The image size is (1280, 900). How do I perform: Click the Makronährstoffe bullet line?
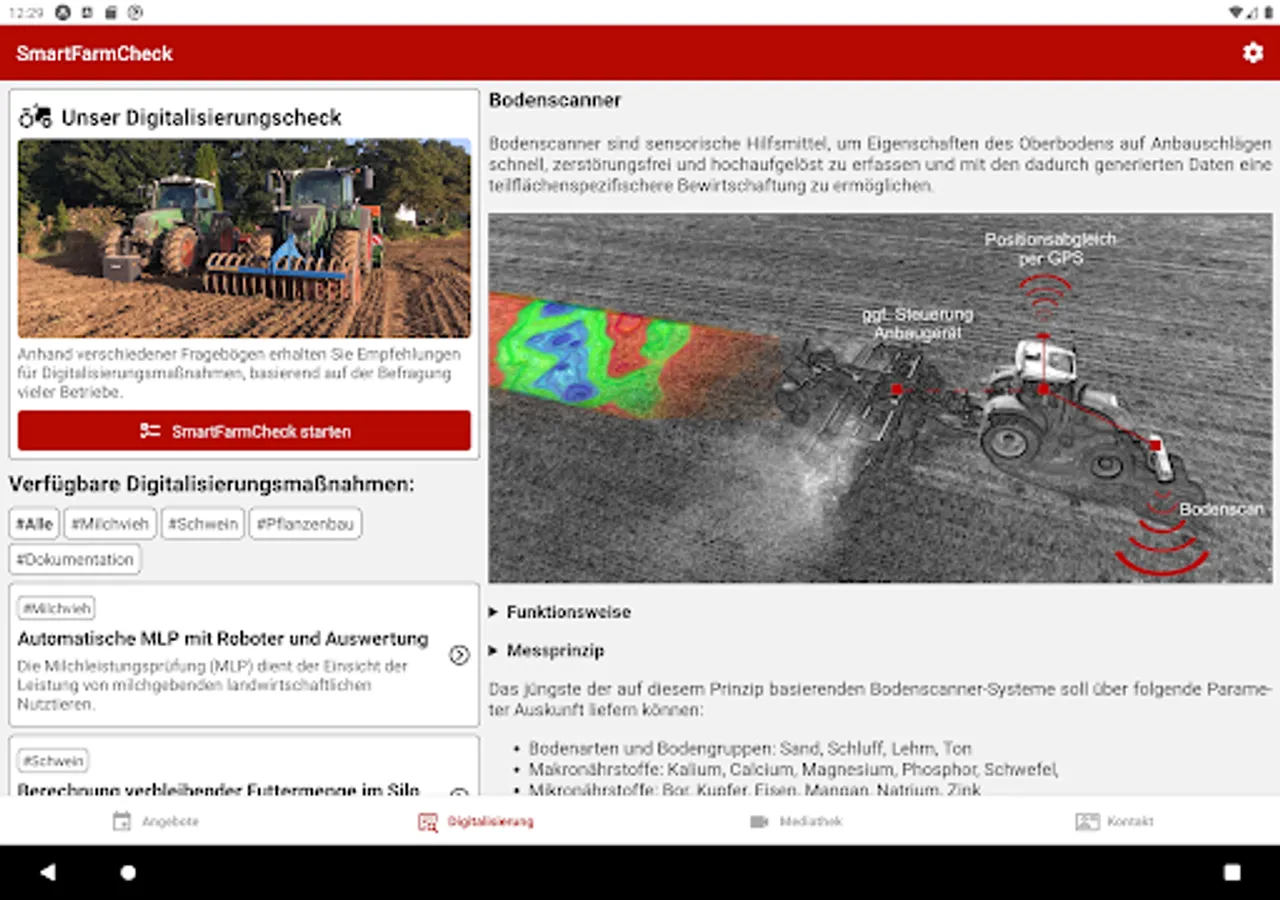coord(794,769)
